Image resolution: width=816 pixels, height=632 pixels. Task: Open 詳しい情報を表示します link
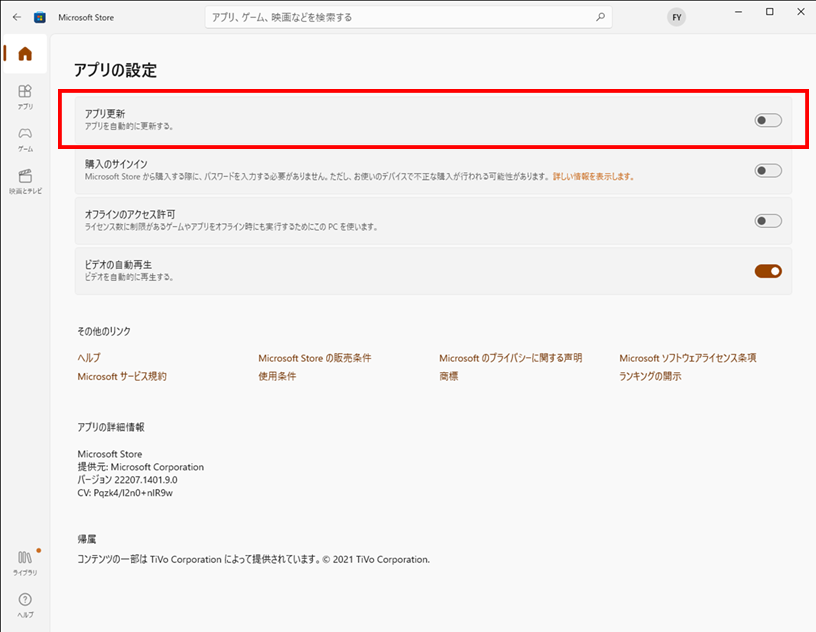point(593,176)
